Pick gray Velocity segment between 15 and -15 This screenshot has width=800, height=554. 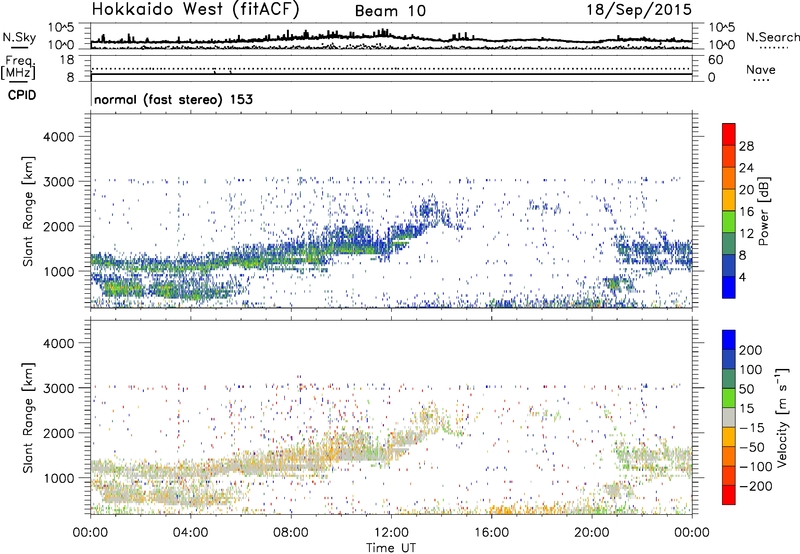tap(729, 417)
